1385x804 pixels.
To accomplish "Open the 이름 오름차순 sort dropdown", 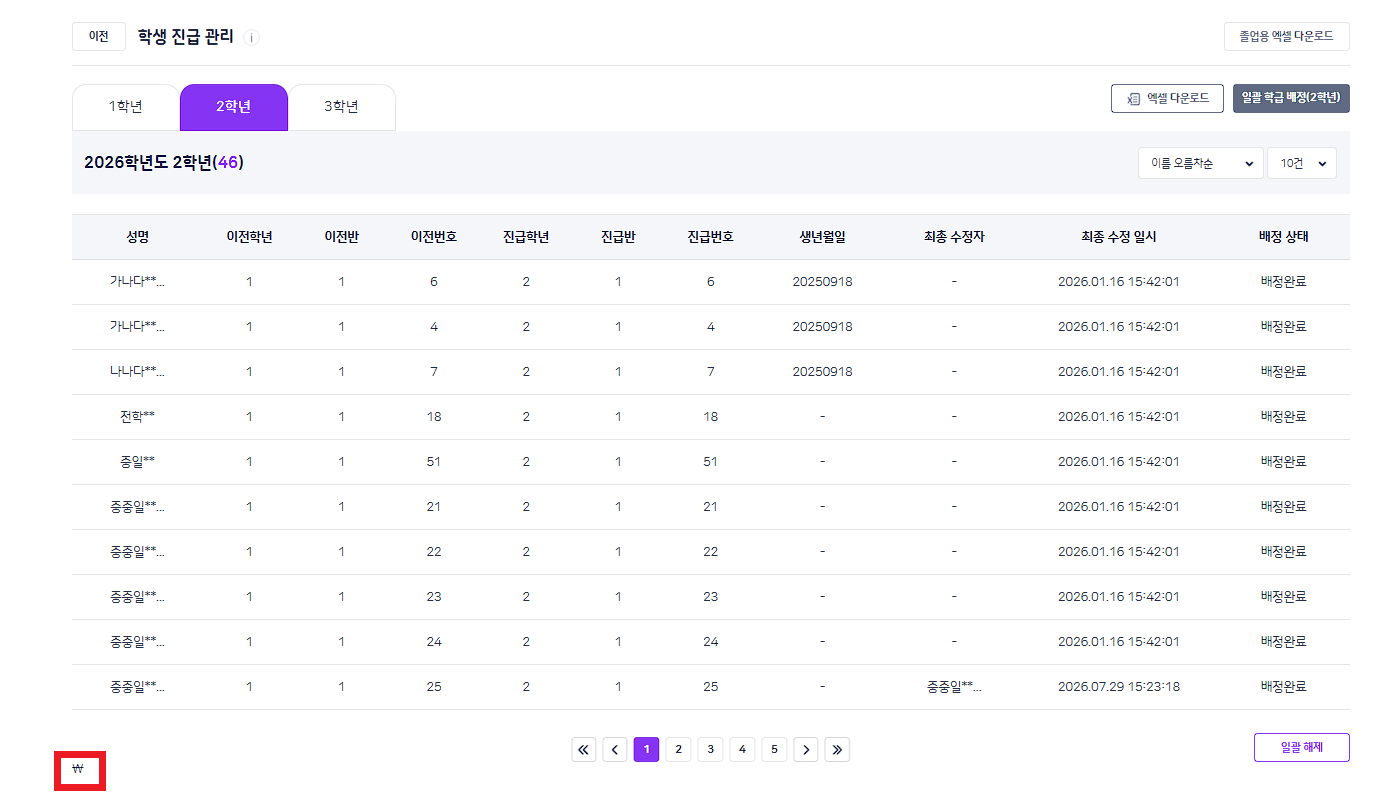I will tap(1201, 163).
